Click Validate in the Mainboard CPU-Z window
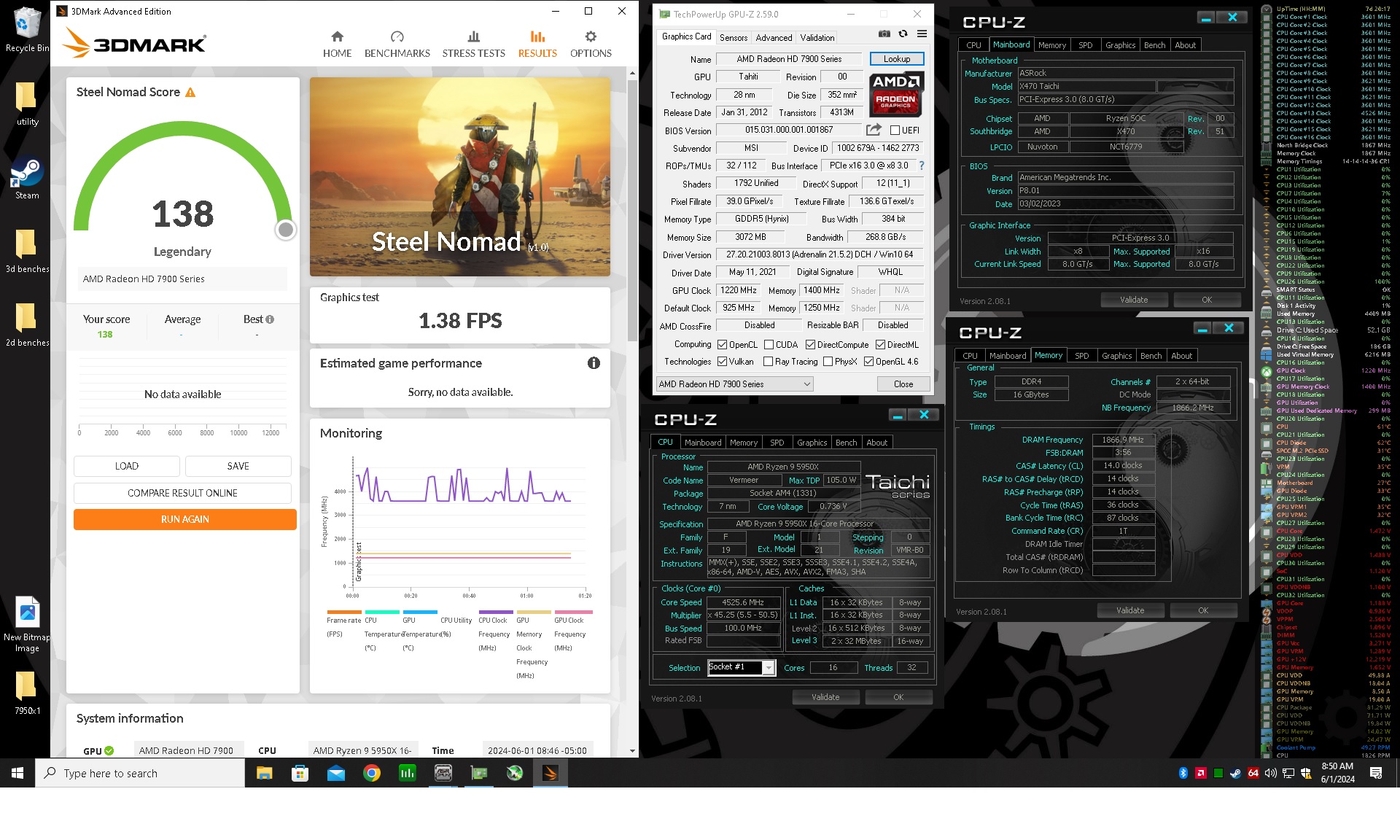Screen dimensions: 1400x840 [1133, 300]
